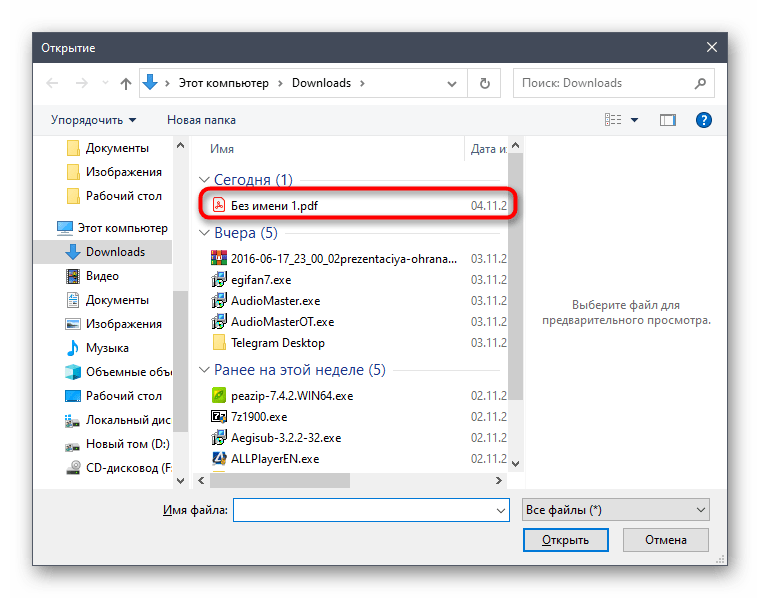The width and height of the screenshot is (760, 598).
Task: Select the file 'AudioMaster.exe'
Action: pos(358,300)
